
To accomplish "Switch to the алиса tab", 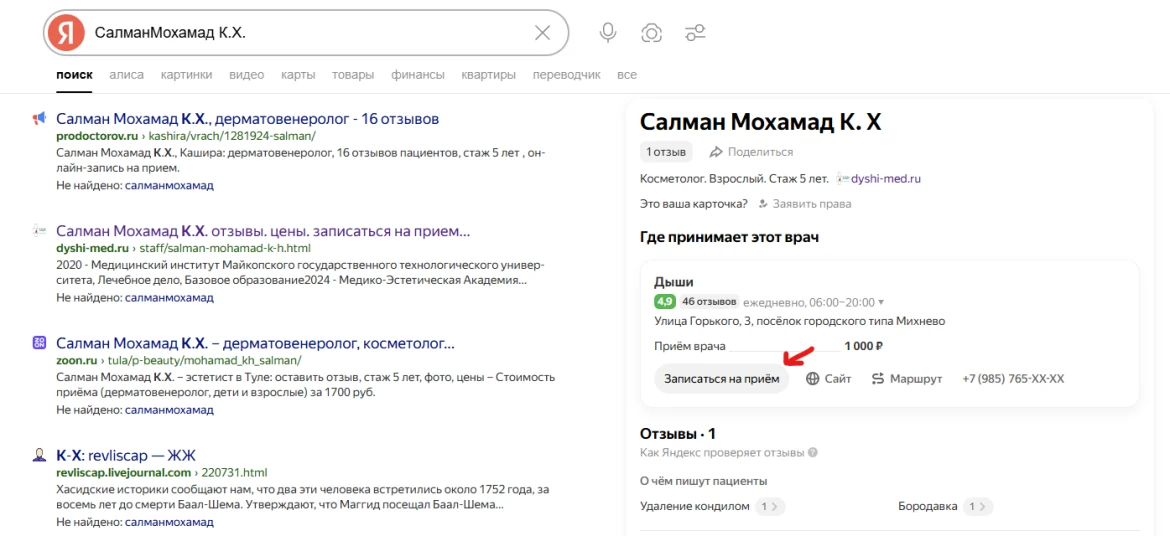I will 127,75.
